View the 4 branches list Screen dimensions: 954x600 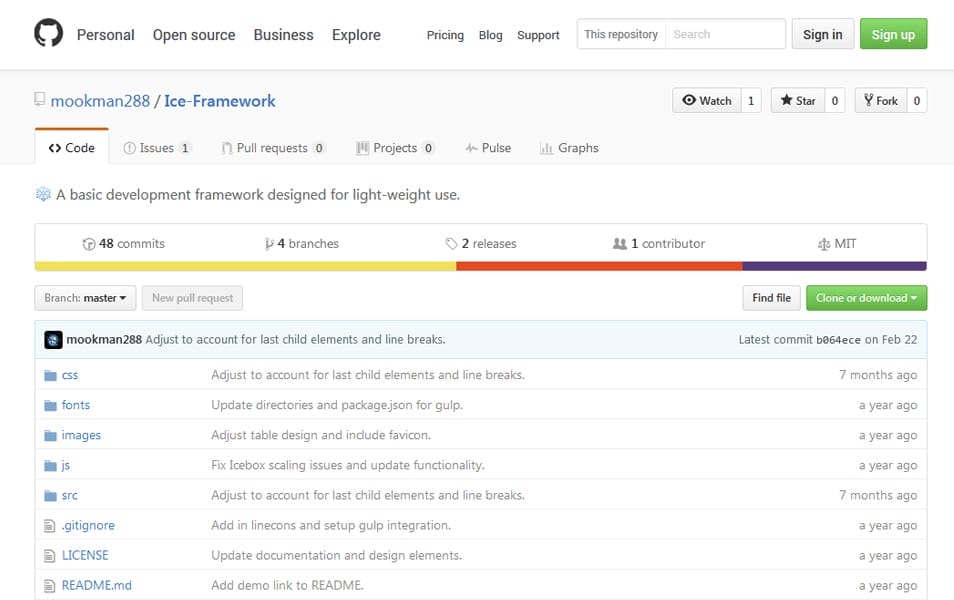click(302, 243)
